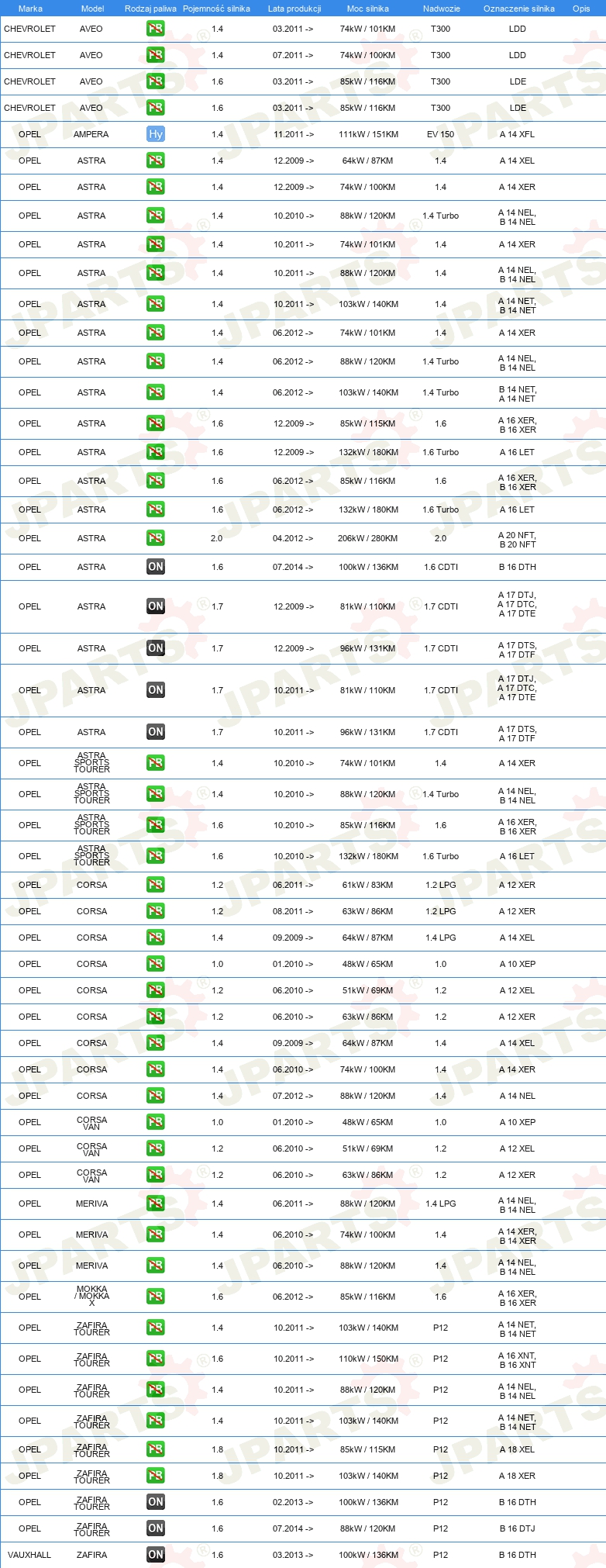Click the 'Opis' column header
Image resolution: width=606 pixels, height=1568 pixels.
point(581,9)
